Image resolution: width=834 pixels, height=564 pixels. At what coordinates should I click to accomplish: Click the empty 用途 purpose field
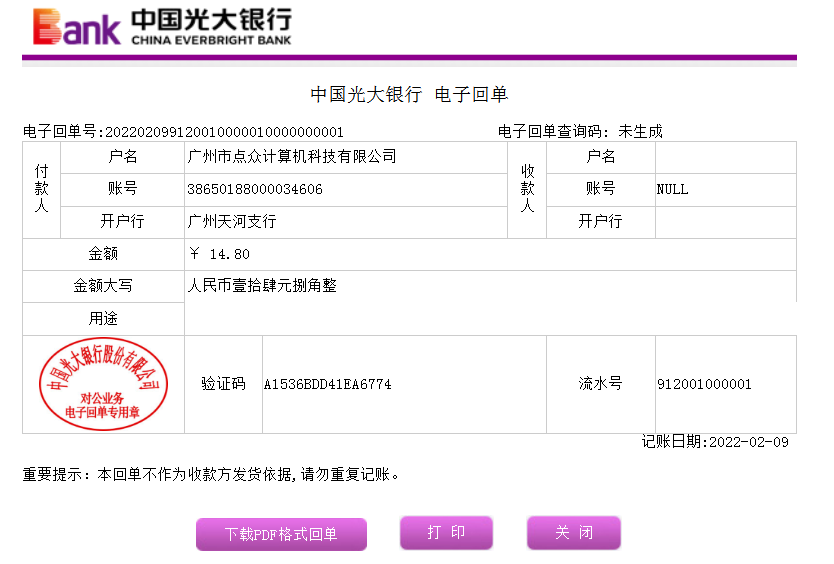pyautogui.click(x=490, y=319)
